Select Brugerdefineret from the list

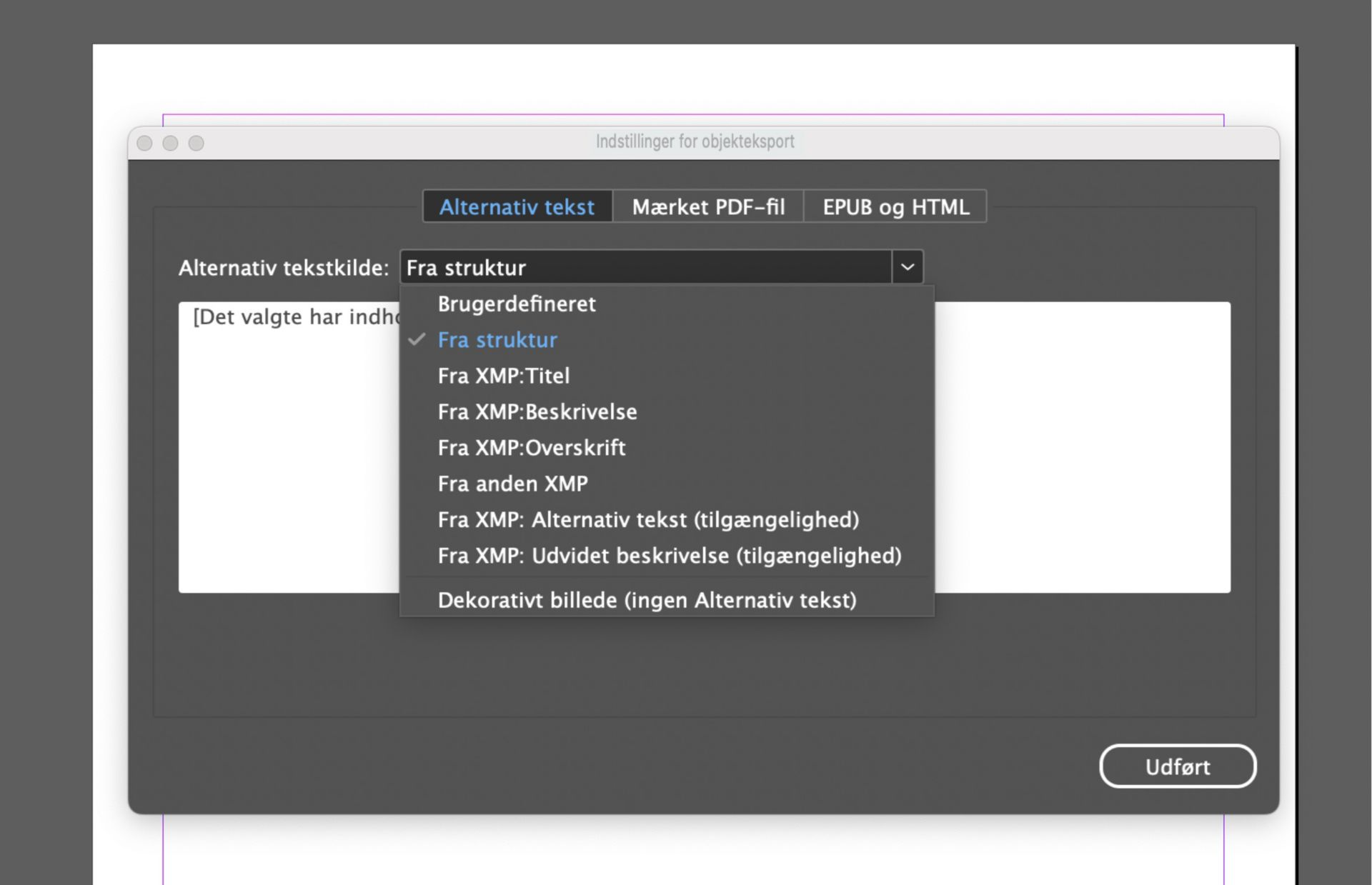tap(517, 304)
